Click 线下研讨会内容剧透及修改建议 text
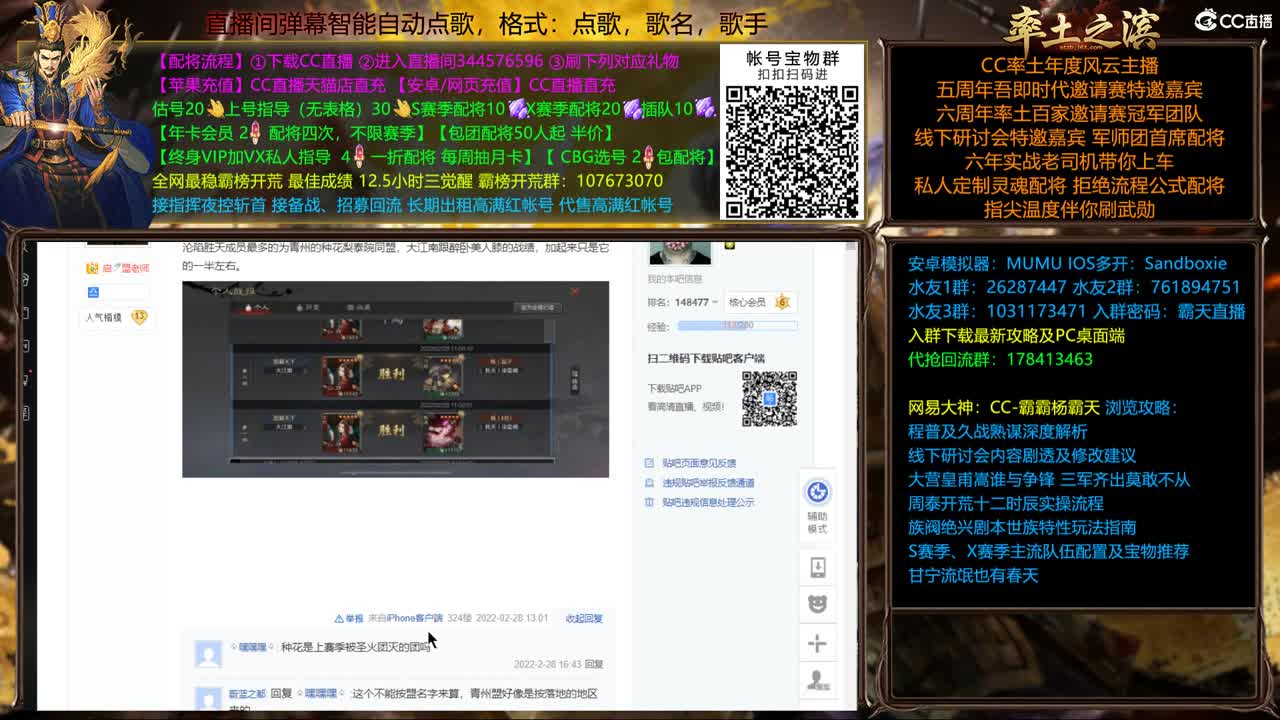The image size is (1280, 720). (x=1022, y=455)
